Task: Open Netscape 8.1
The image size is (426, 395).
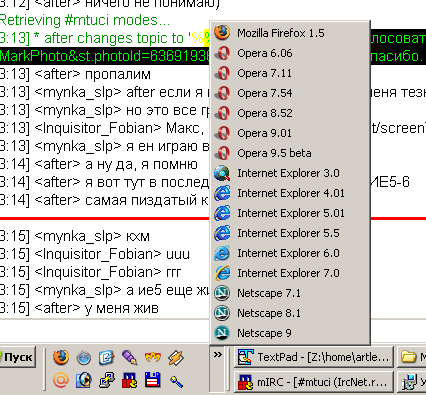Action: pyautogui.click(x=290, y=313)
